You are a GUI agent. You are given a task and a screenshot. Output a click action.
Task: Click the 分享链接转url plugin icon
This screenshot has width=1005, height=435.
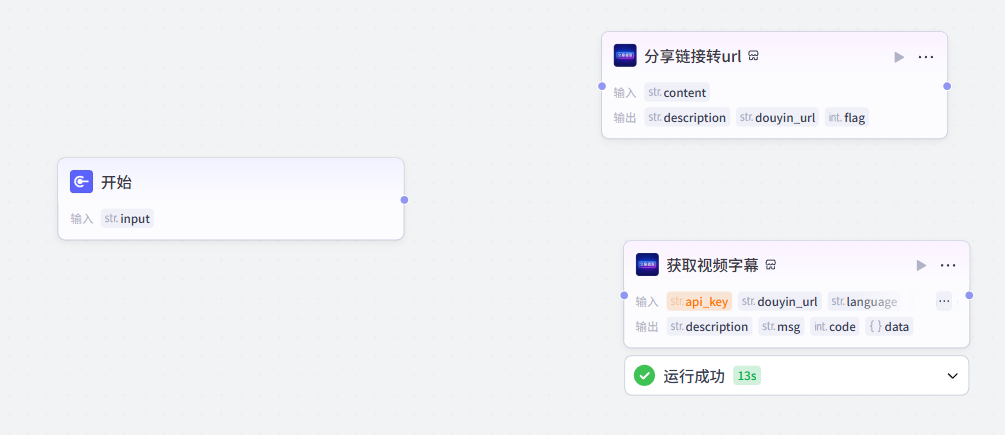[x=625, y=56]
